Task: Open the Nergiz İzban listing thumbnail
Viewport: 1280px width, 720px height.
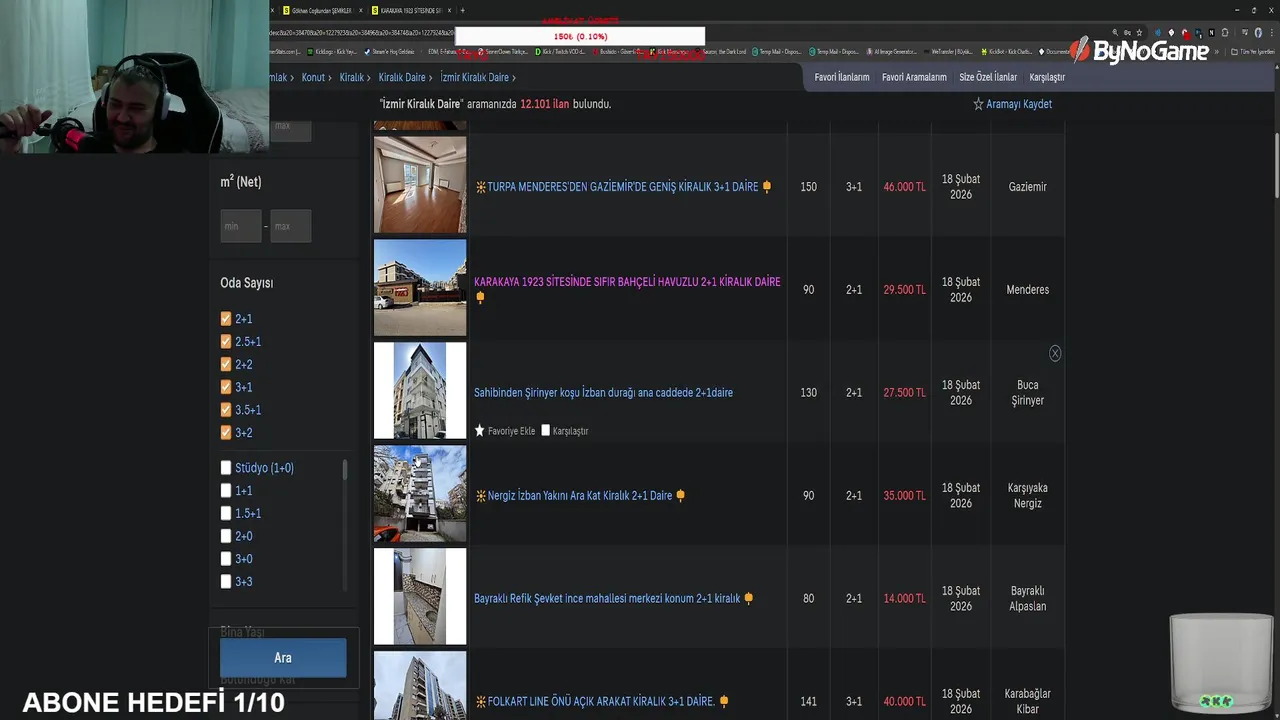Action: tap(420, 494)
